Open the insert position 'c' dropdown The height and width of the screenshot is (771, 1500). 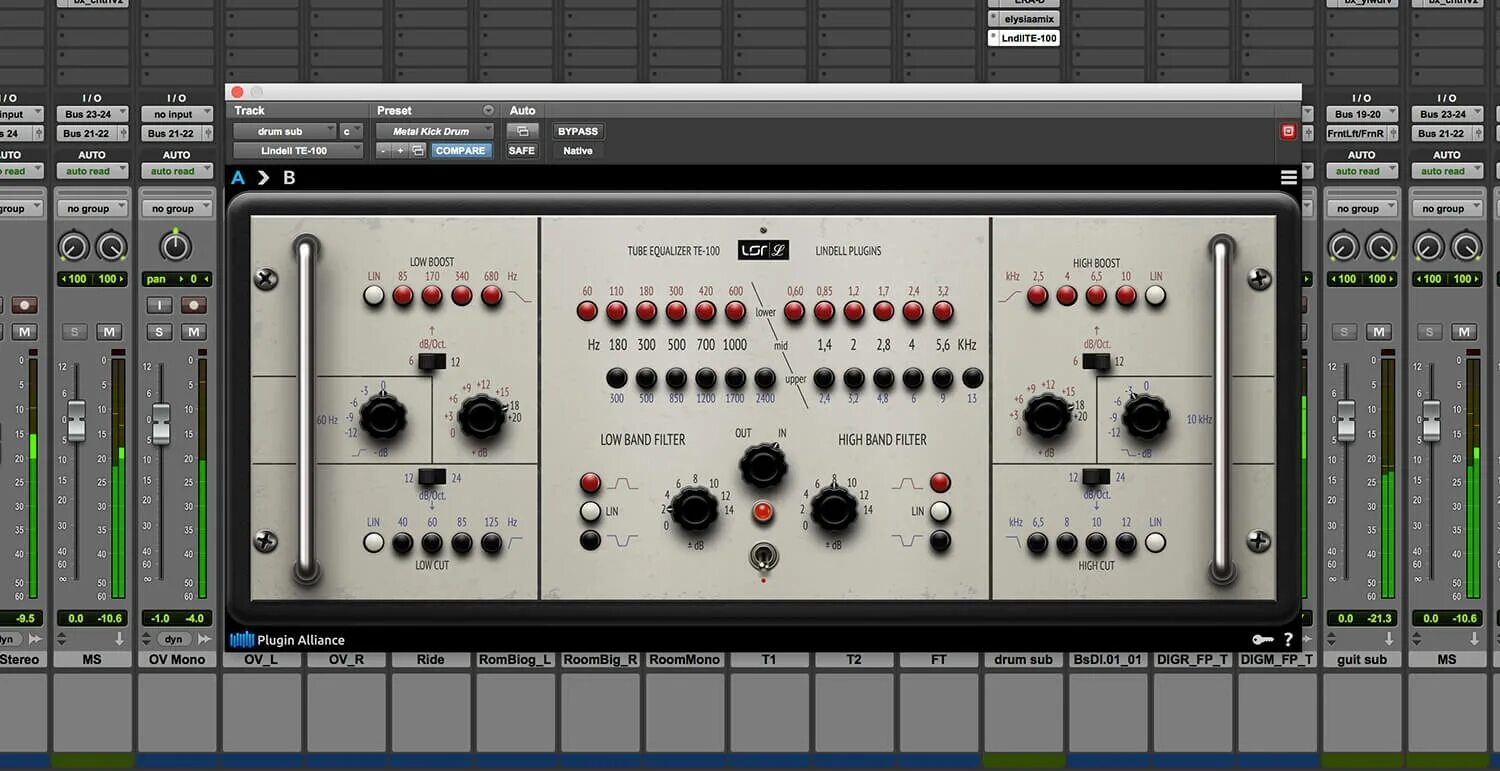351,131
